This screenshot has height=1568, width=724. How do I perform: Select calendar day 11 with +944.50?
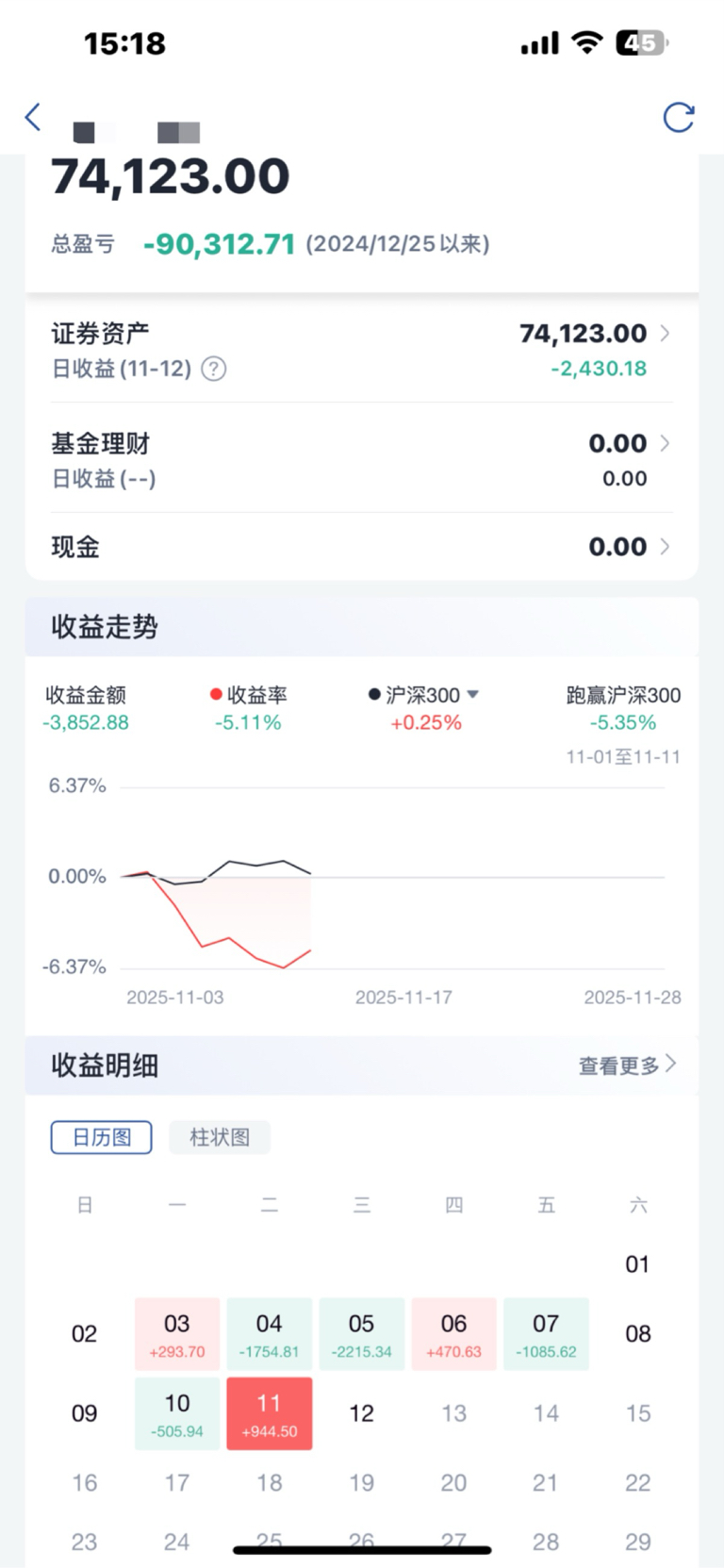click(x=270, y=1413)
